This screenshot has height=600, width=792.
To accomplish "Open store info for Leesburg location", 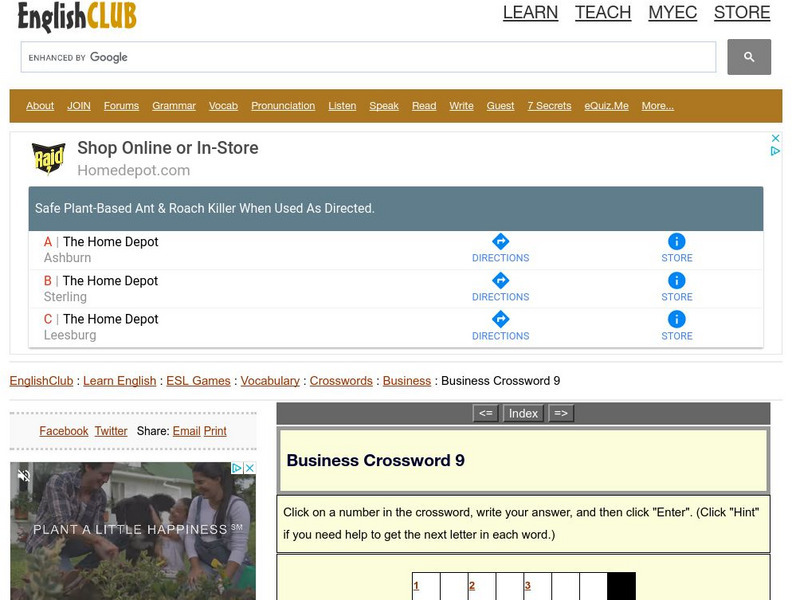I will pos(677,326).
